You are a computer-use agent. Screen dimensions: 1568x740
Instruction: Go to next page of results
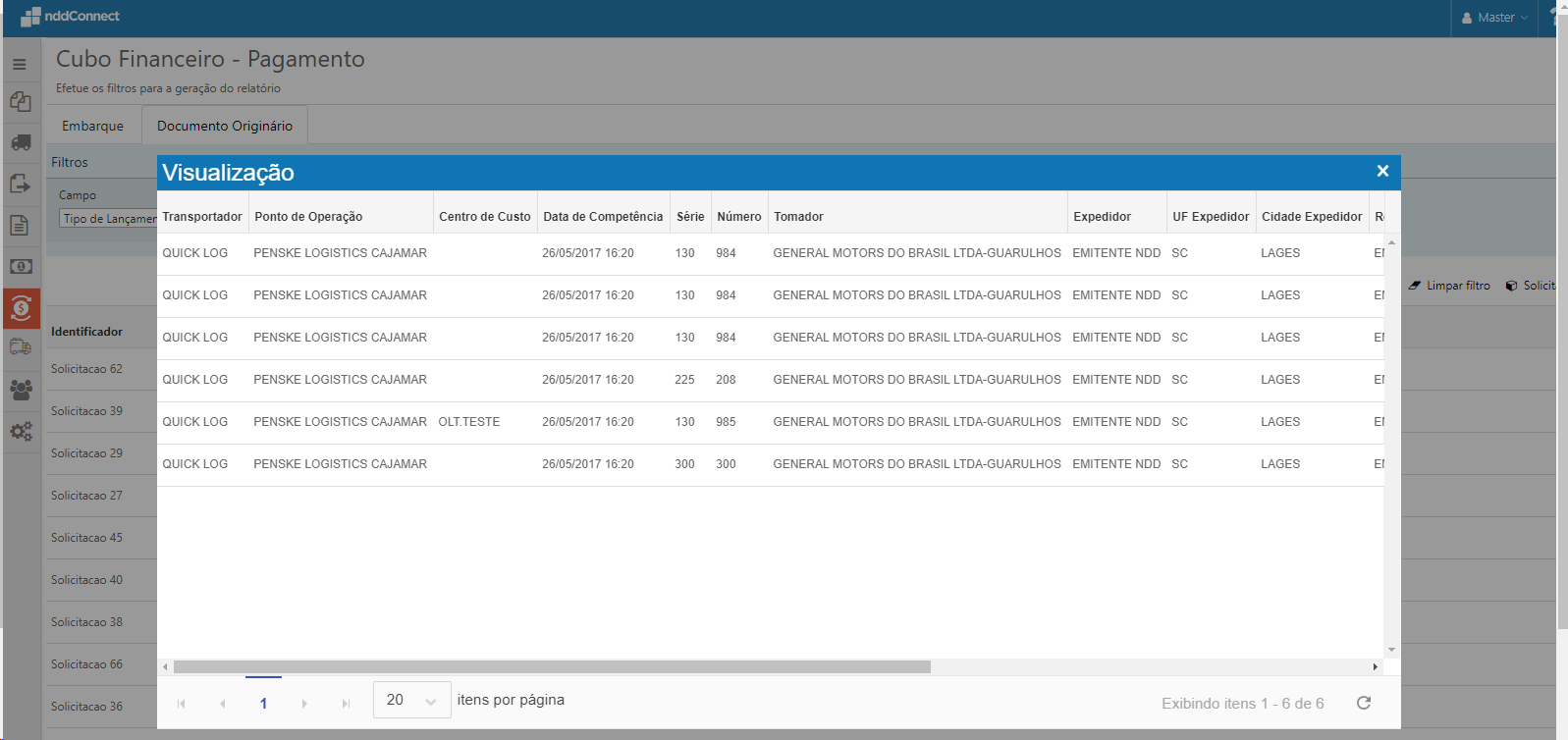(304, 704)
